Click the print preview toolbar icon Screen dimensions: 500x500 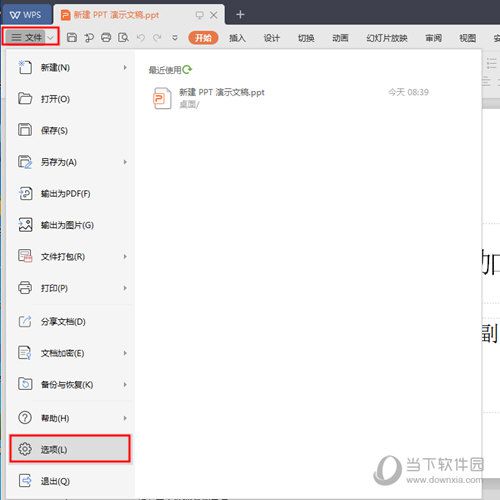123,38
